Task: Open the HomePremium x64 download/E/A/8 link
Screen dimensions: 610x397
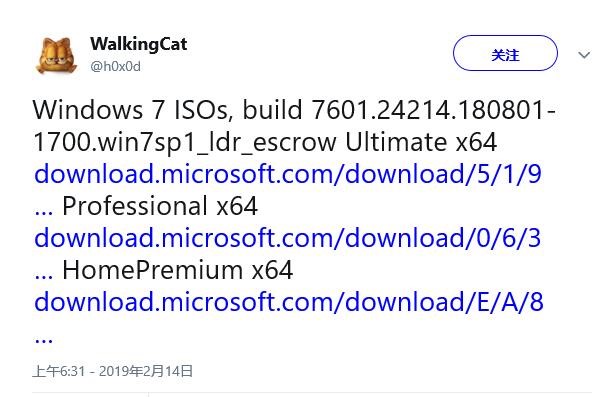Action: click(289, 302)
